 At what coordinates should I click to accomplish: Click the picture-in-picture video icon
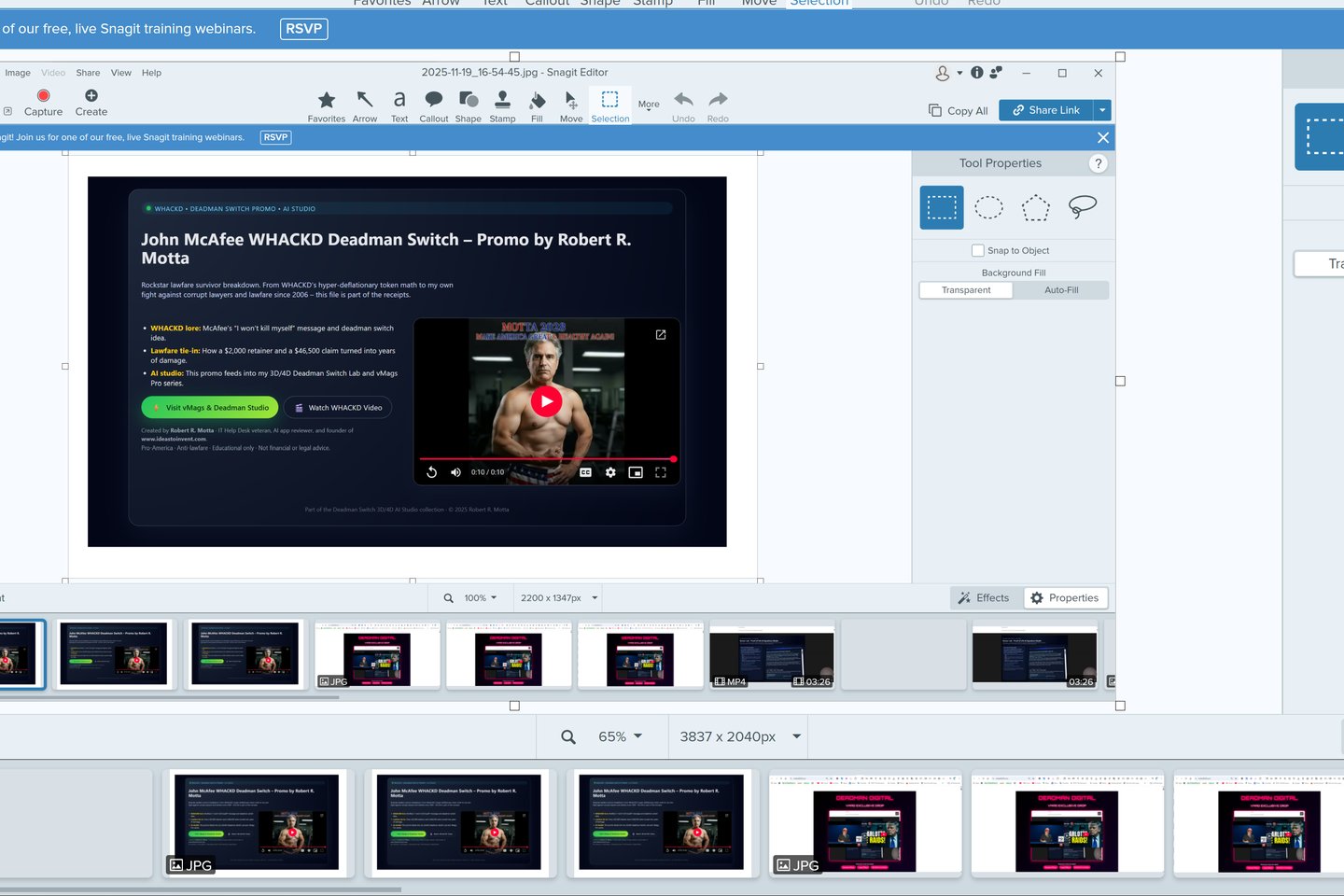pyautogui.click(x=636, y=472)
